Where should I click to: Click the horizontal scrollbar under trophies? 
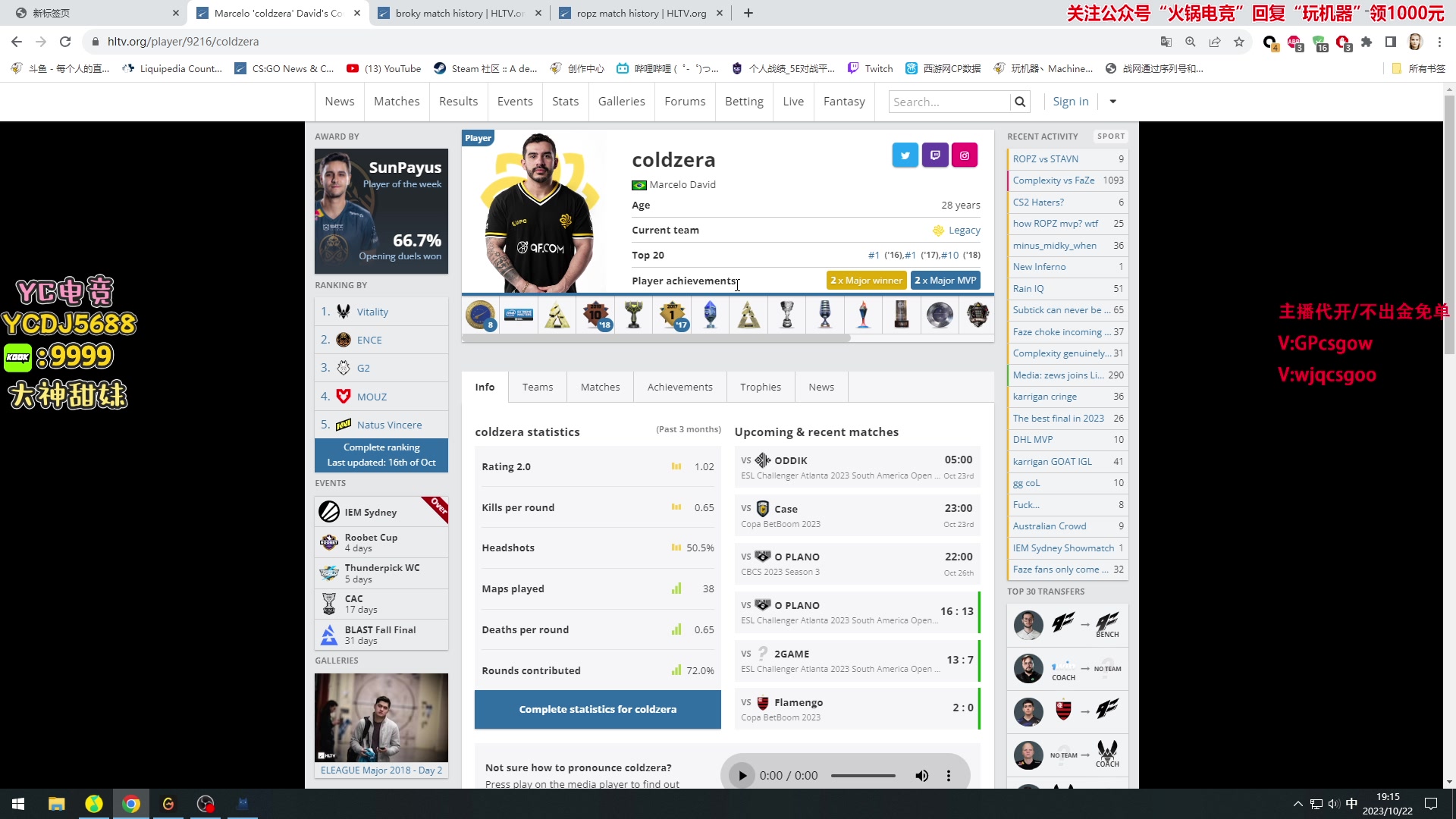click(x=656, y=338)
